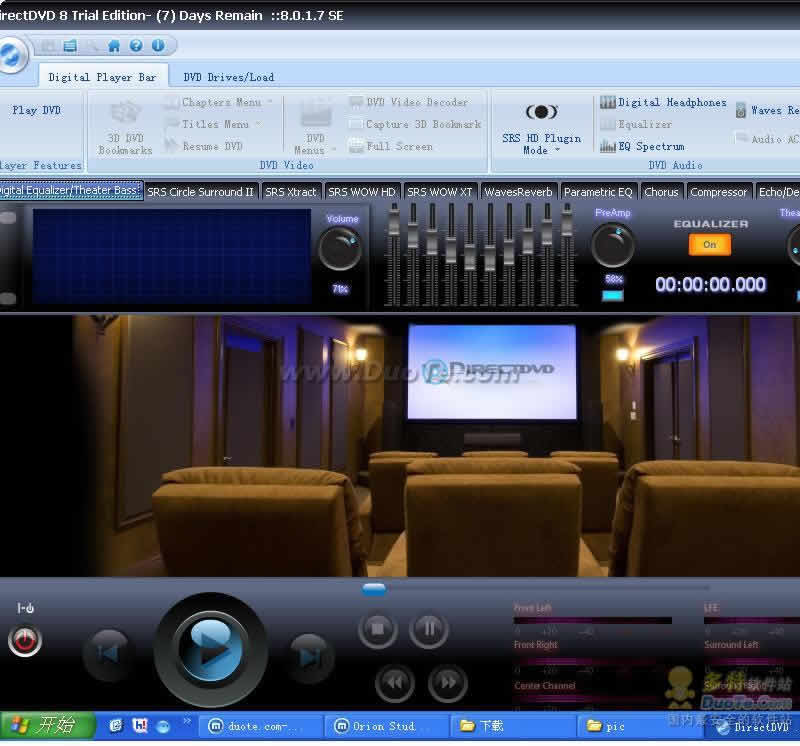
Task: Open Digital Headphones in DVD Audio group
Action: [663, 103]
